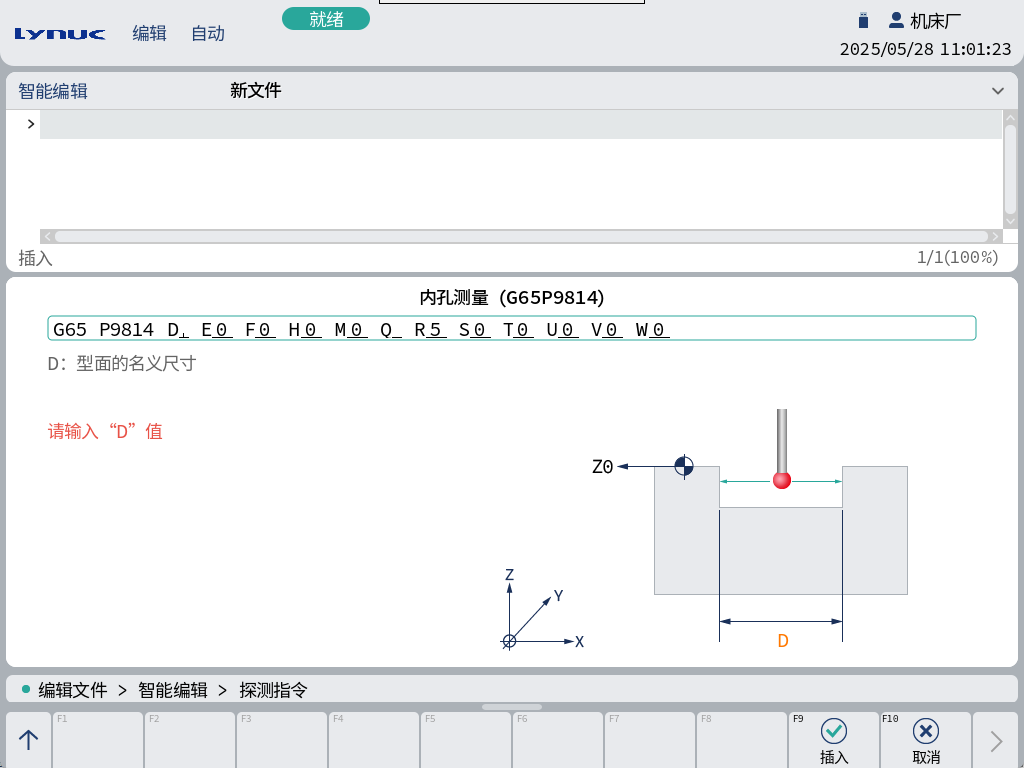Click the red 请输入“D”值 prompt

(x=104, y=431)
